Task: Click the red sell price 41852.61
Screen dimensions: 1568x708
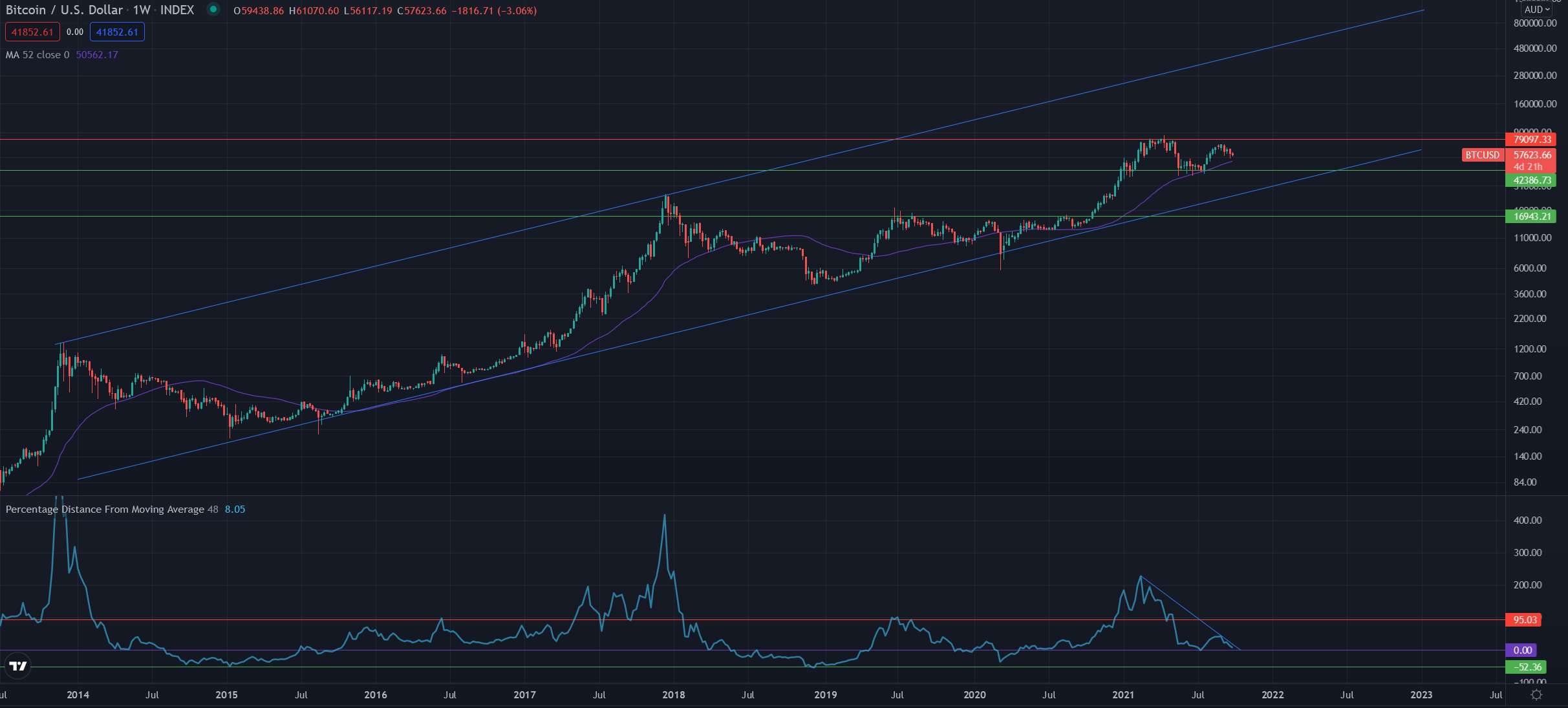Action: [32, 32]
